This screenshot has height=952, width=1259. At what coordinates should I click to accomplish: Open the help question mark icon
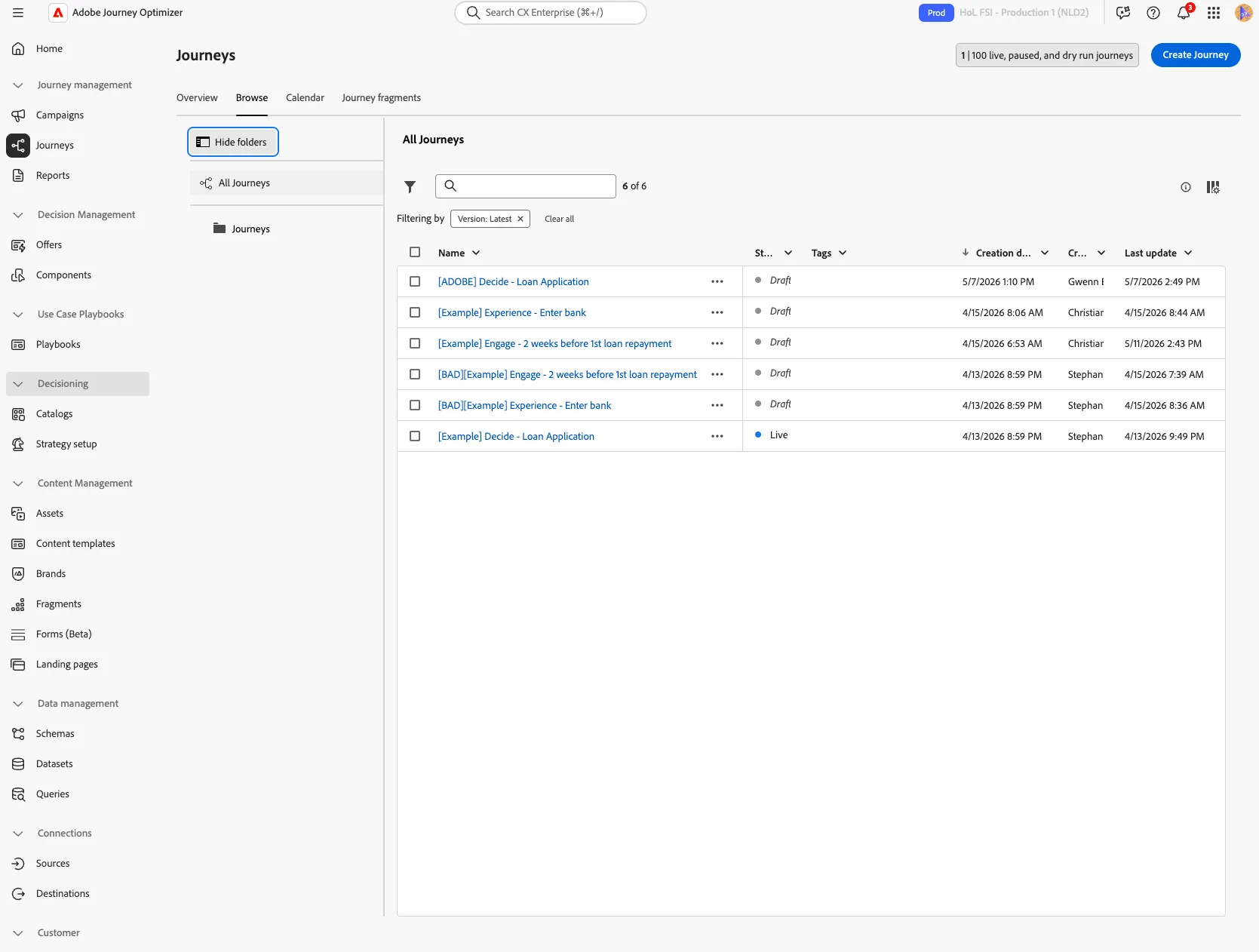(1153, 13)
